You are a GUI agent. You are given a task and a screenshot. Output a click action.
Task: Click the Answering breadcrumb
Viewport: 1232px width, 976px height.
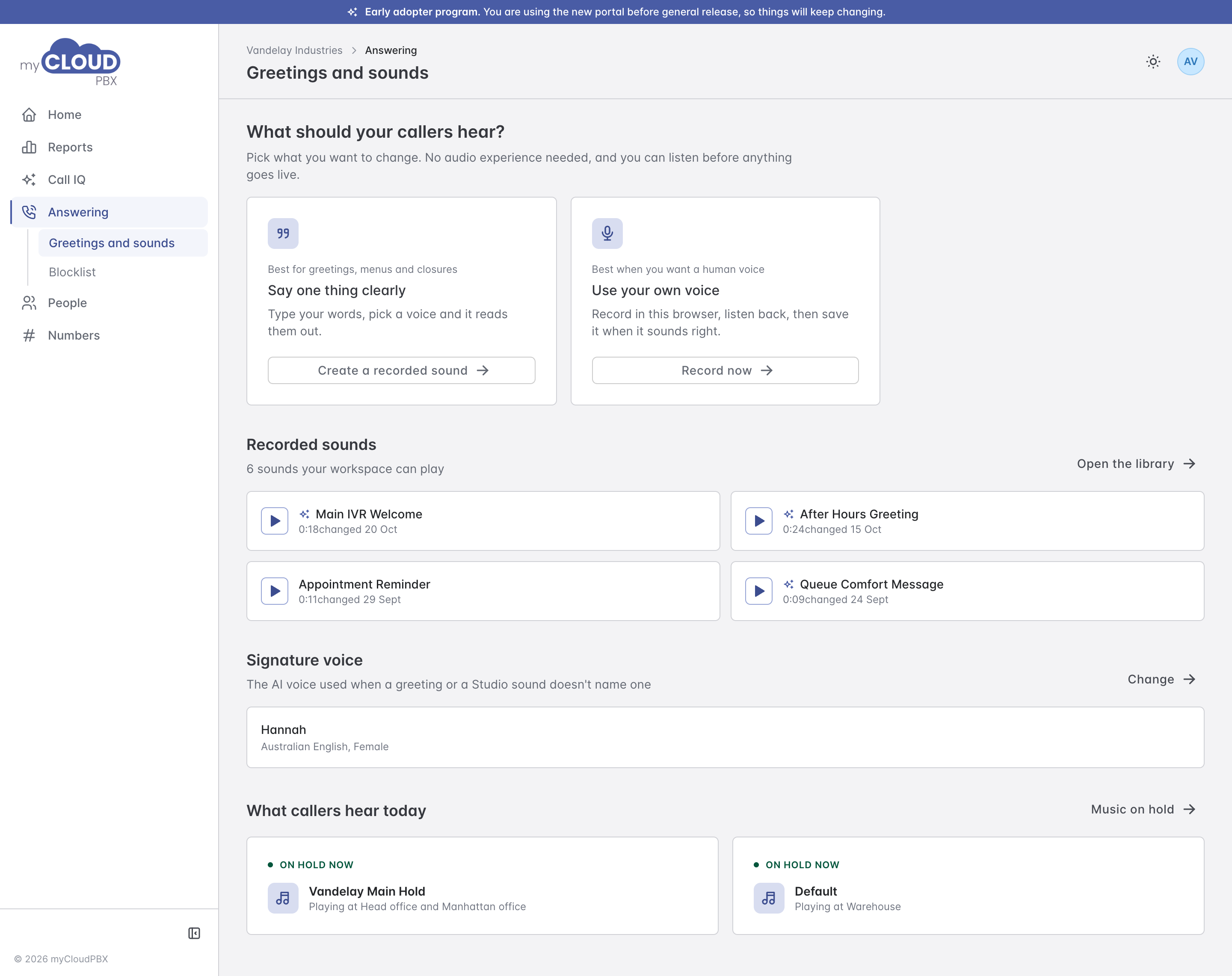[x=391, y=50]
